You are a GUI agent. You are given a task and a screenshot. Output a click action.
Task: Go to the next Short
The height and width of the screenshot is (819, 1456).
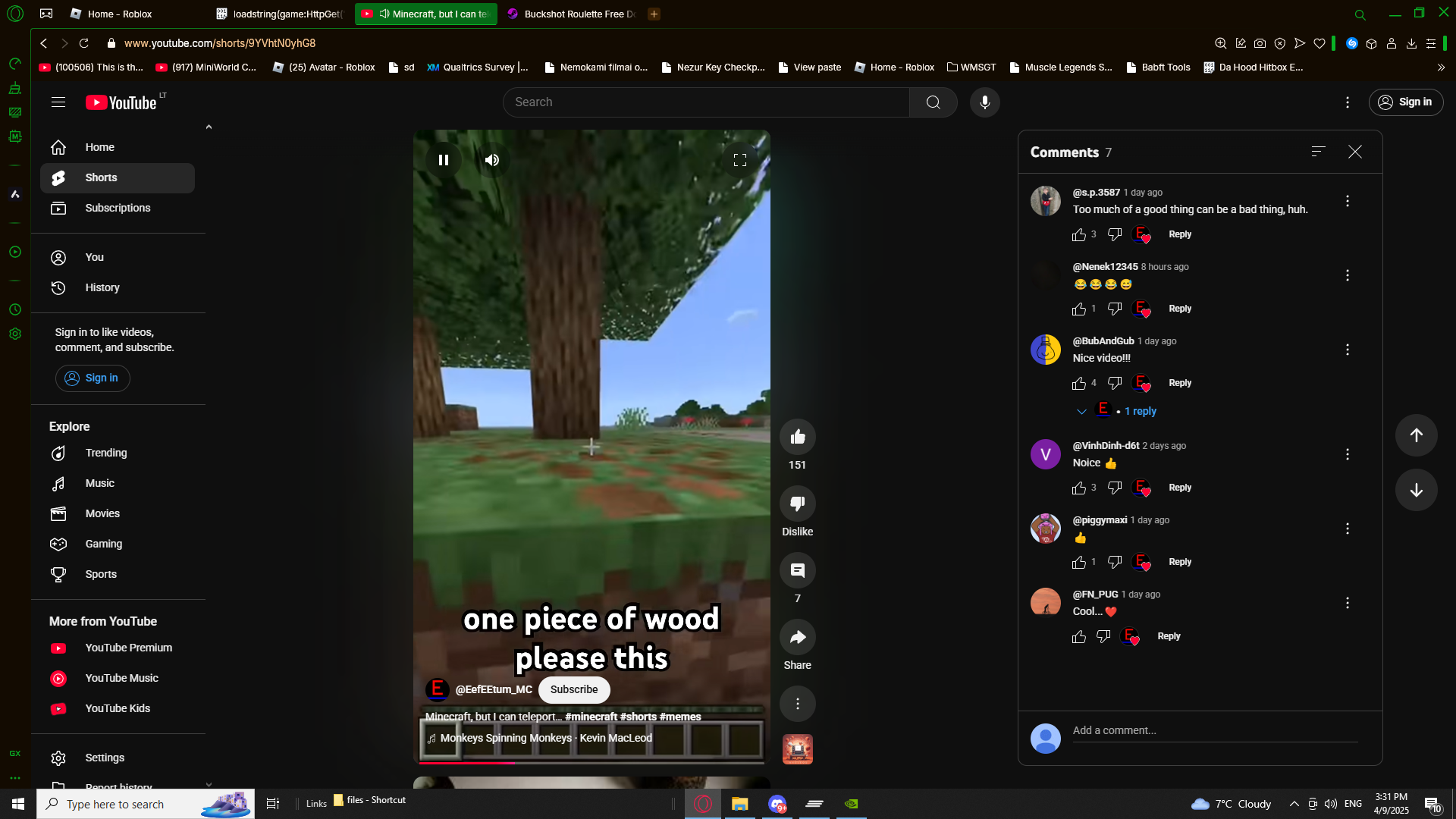tap(1417, 490)
